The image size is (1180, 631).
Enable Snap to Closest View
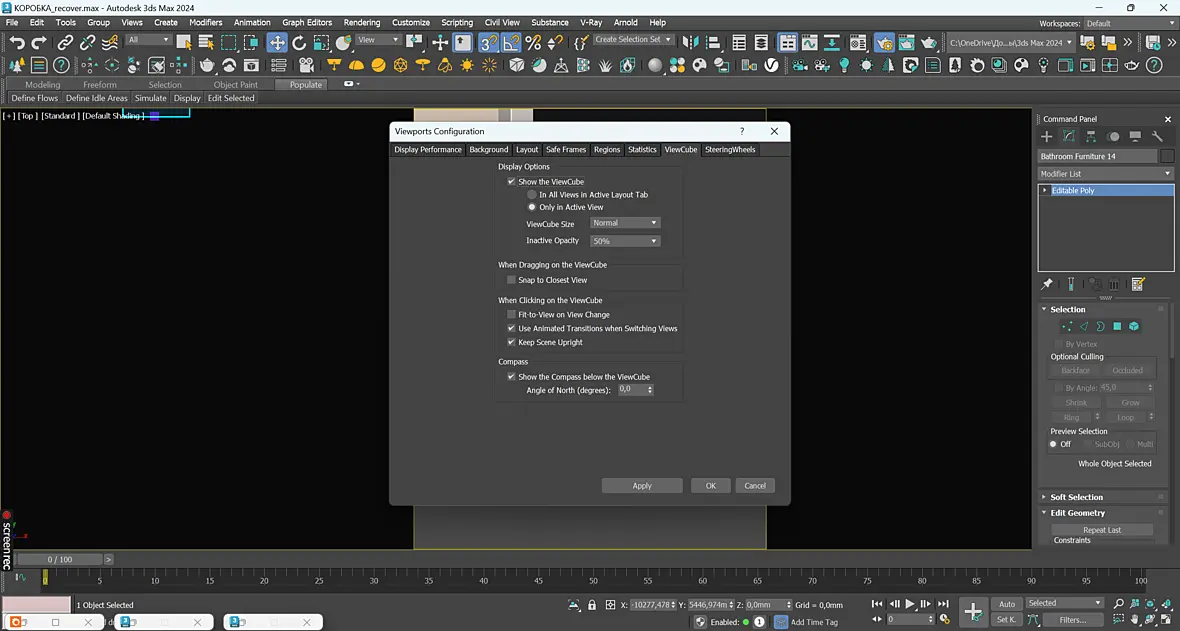point(511,279)
